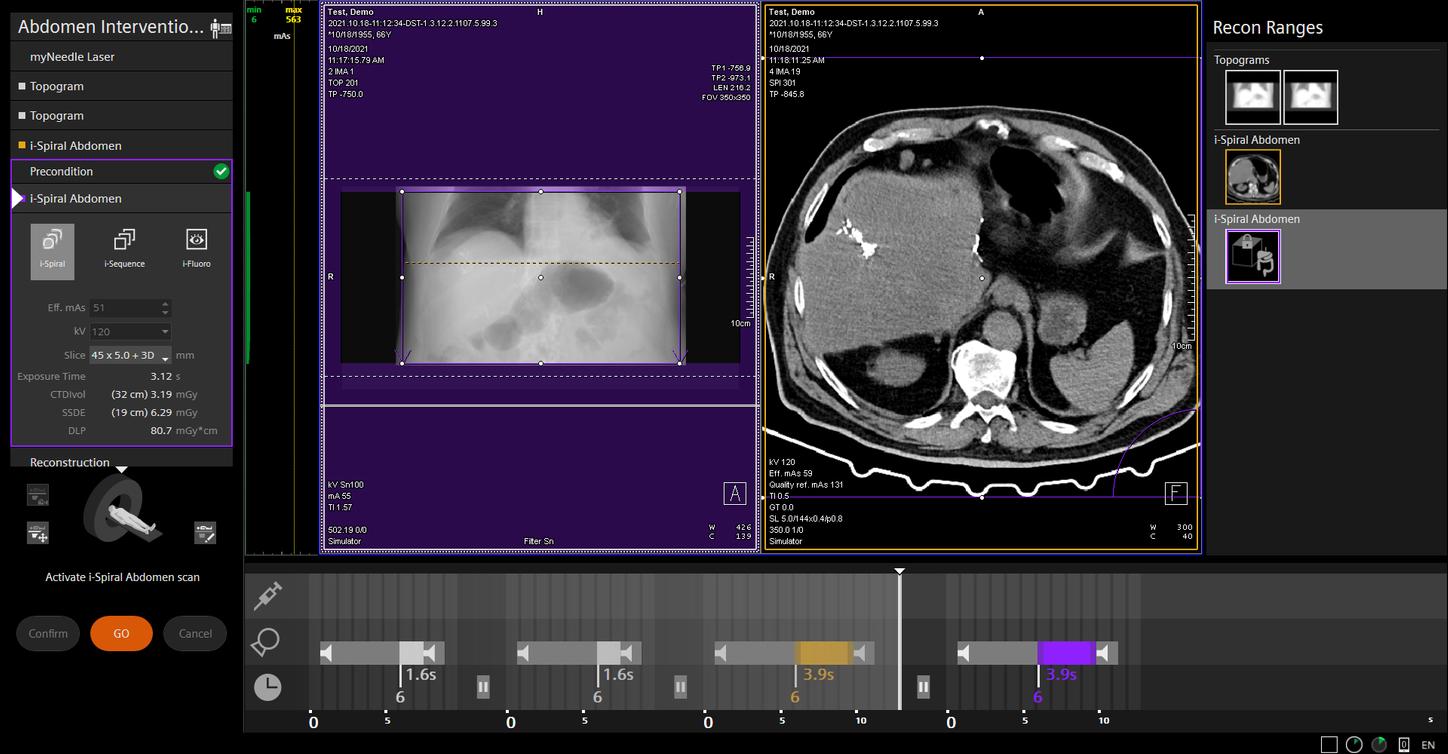Click the Precondition green checkmark

221,172
